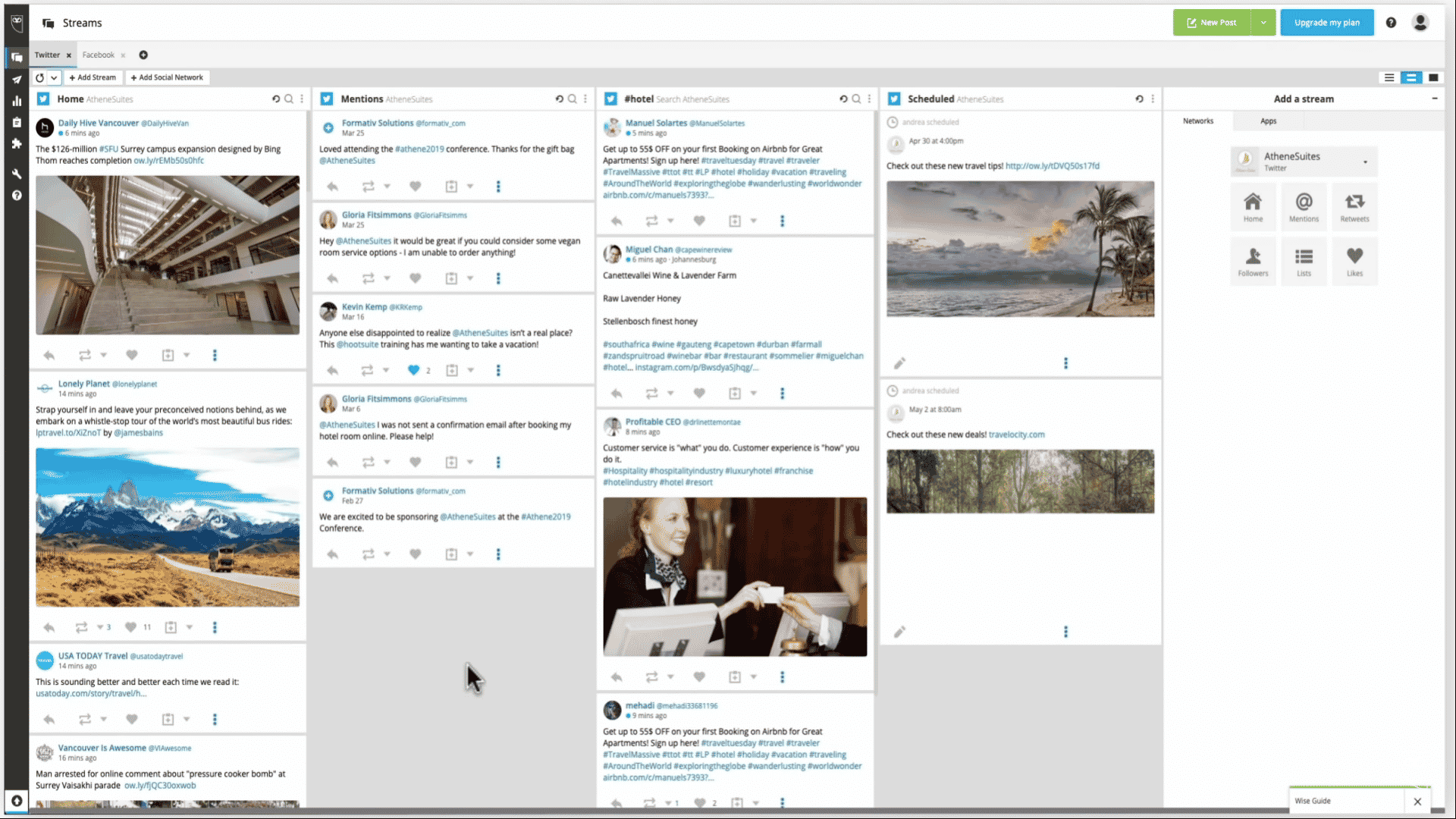Add a Lists stream tile

point(1304,261)
